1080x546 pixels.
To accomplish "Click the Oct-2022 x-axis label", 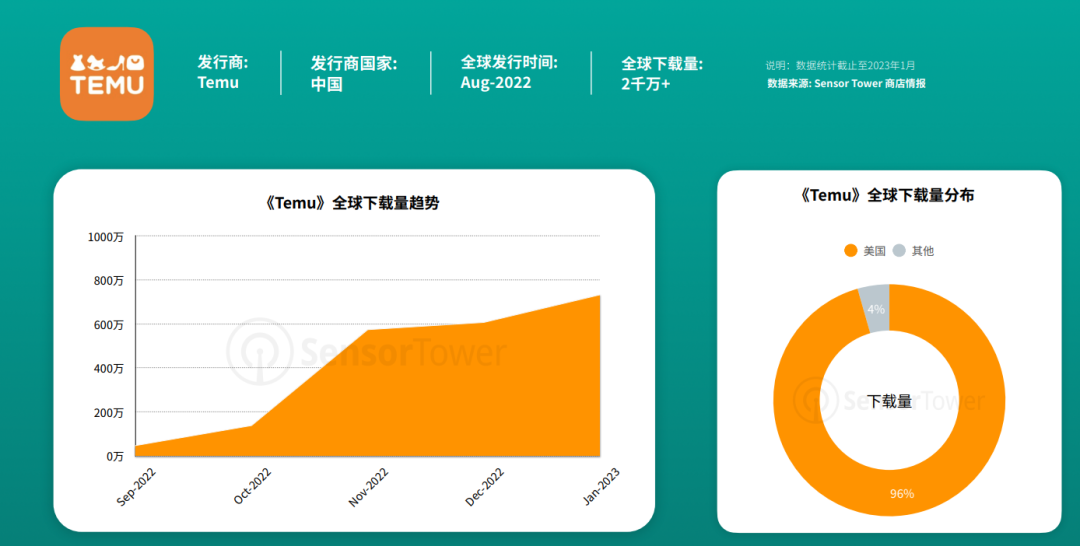I will tap(253, 486).
